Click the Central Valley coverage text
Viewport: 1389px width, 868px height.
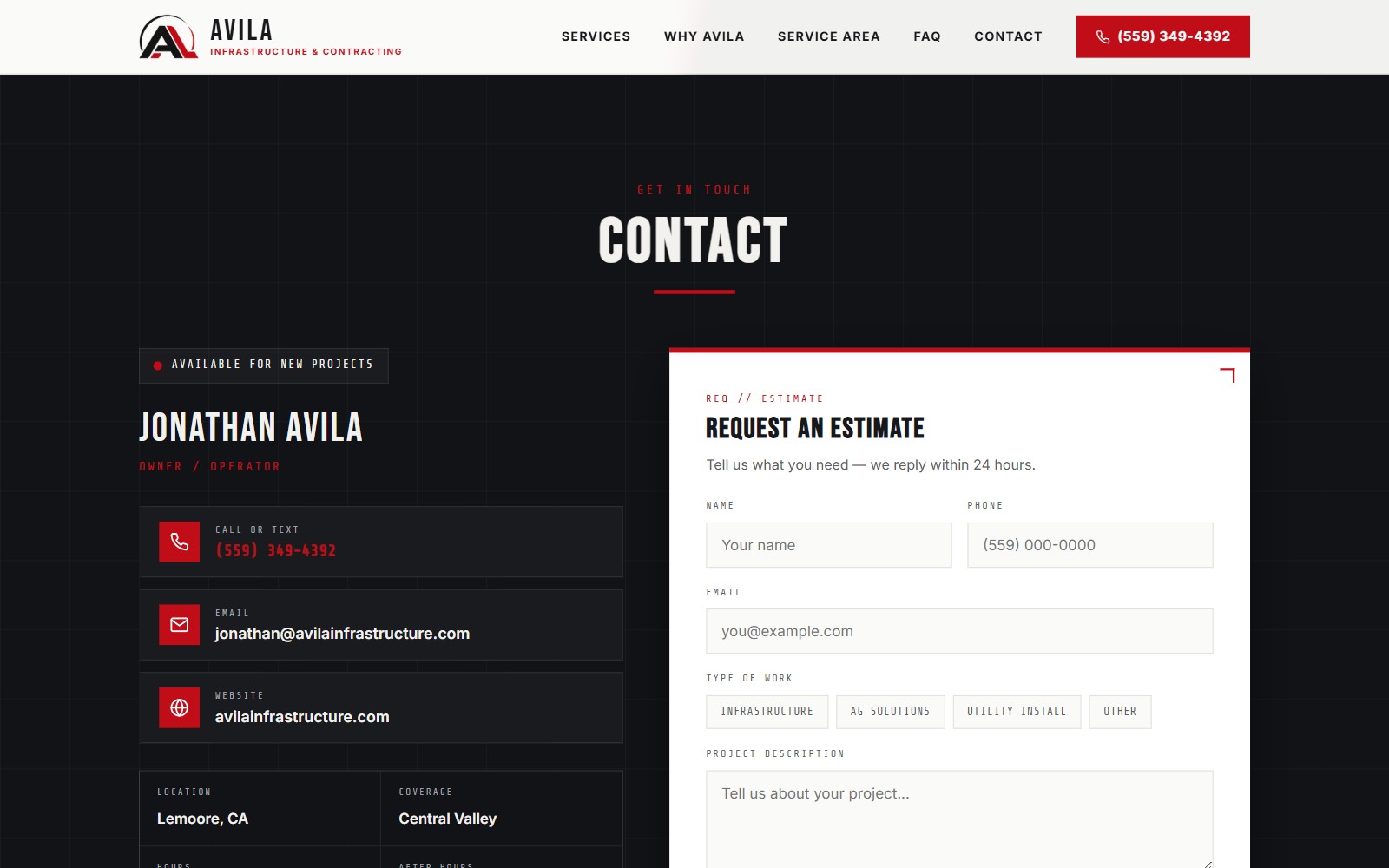(448, 819)
